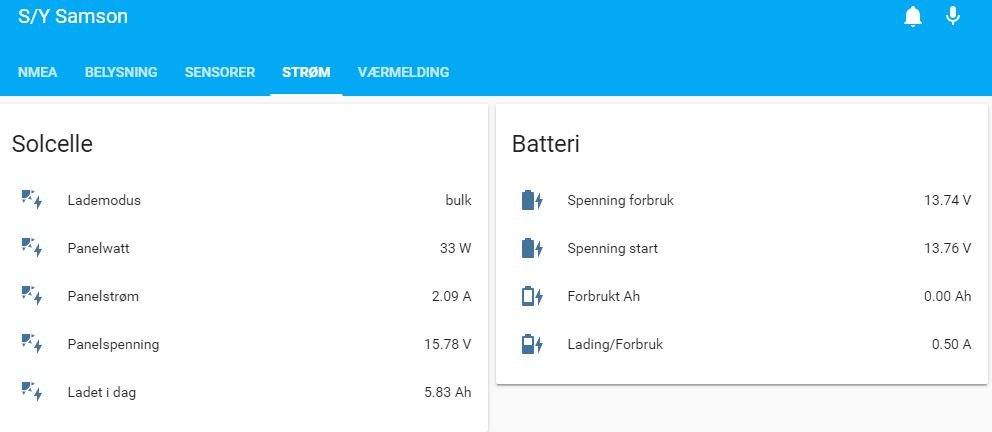Open Panelwatt details showing 33 W

point(245,249)
